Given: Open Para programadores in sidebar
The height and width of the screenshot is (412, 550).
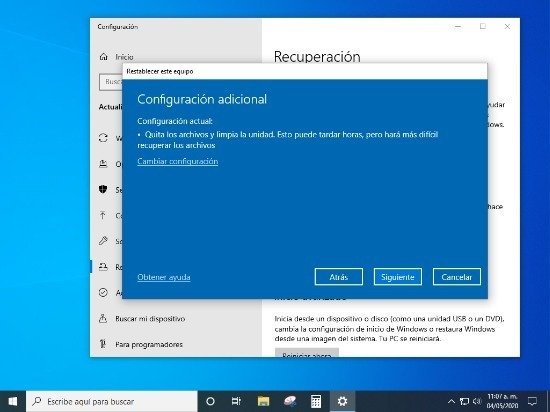Looking at the screenshot, I should point(149,344).
